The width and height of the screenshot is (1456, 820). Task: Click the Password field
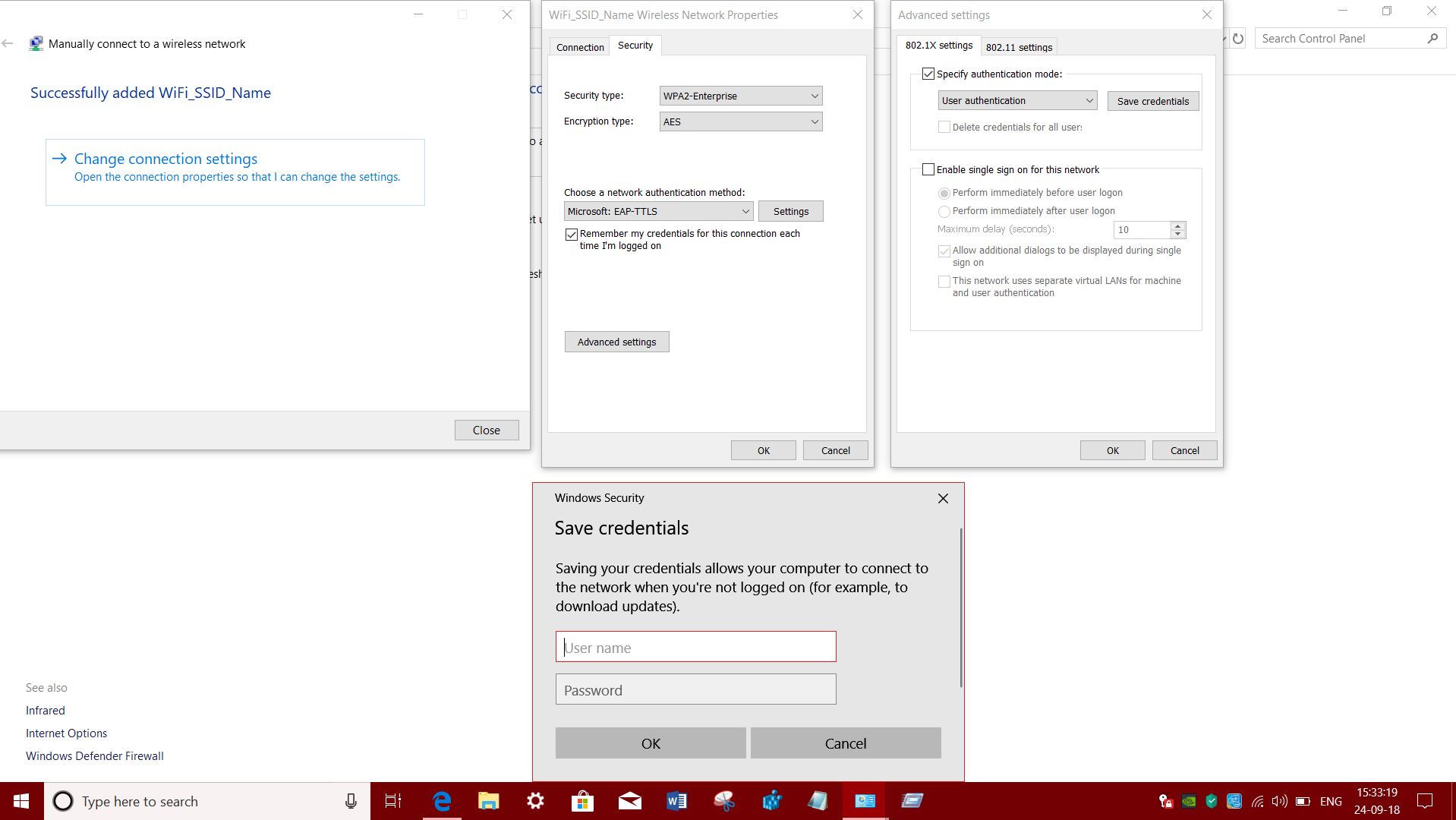(696, 689)
